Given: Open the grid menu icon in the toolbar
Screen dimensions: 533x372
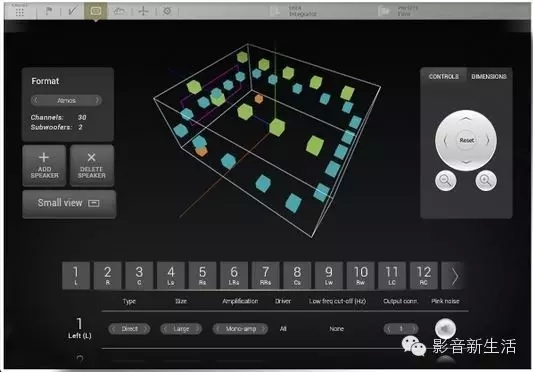Looking at the screenshot, I should pyautogui.click(x=20, y=12).
